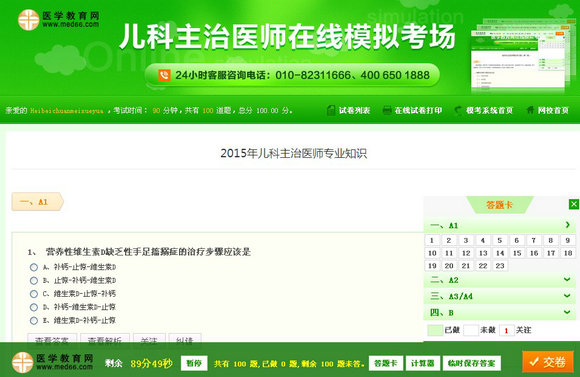This screenshot has height=377, width=580.
Task: Select option E 维生素D-补钙-止惊
Action: click(x=34, y=320)
